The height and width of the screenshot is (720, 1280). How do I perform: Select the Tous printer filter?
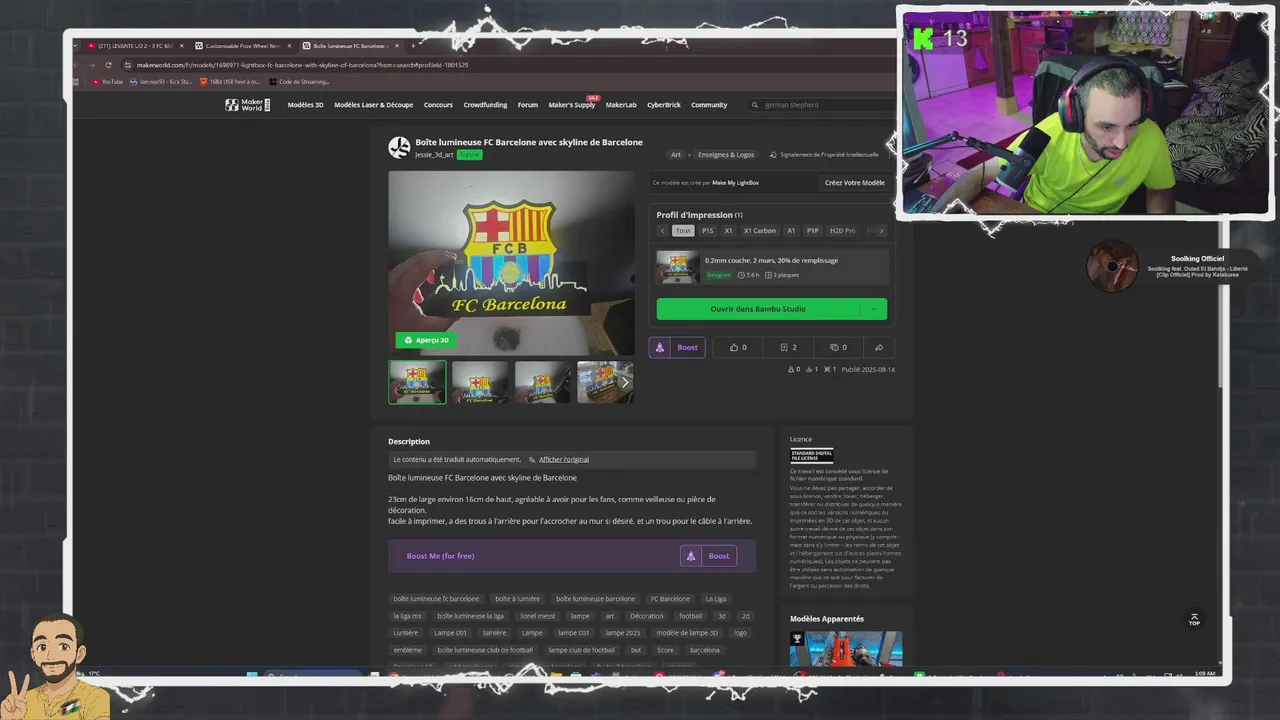pos(683,230)
